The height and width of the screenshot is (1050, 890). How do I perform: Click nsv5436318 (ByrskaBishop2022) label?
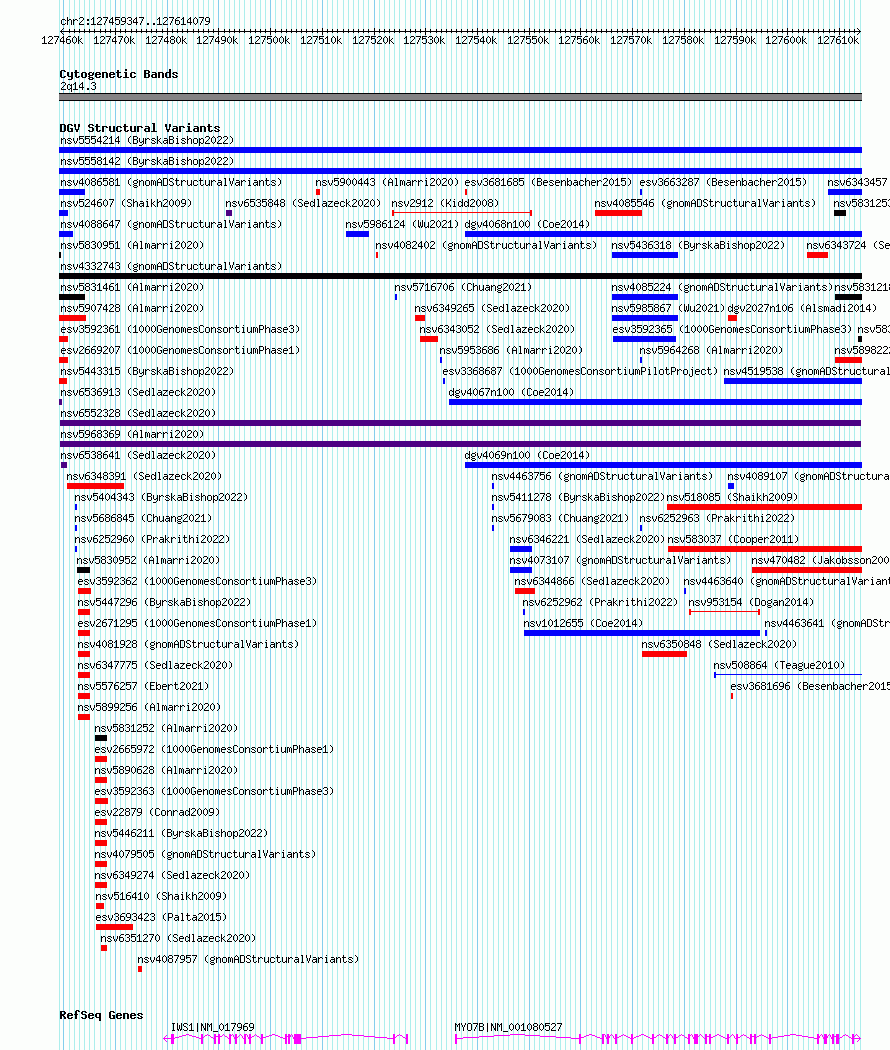[698, 245]
